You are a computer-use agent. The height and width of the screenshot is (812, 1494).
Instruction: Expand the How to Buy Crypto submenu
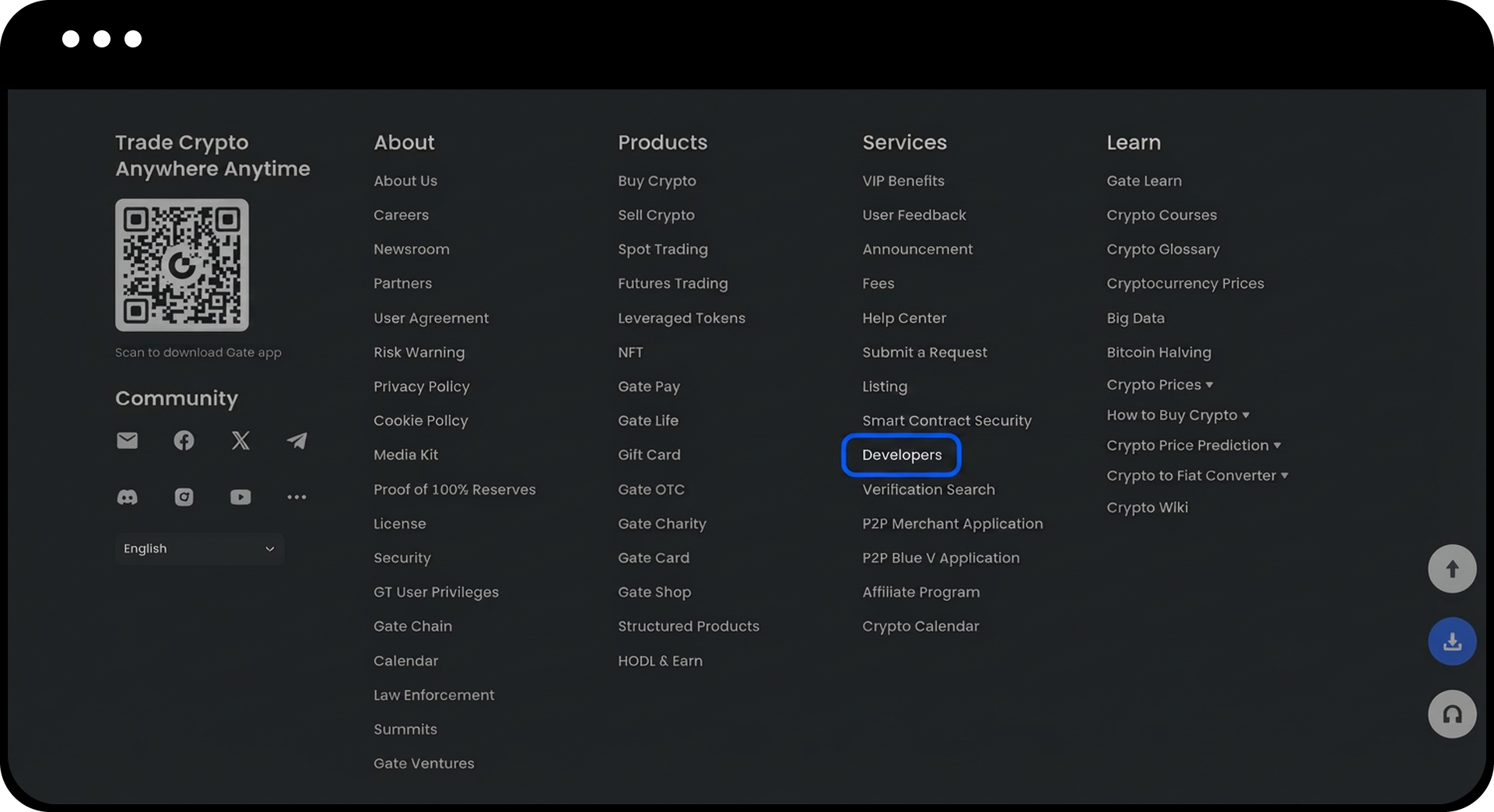pyautogui.click(x=1178, y=415)
